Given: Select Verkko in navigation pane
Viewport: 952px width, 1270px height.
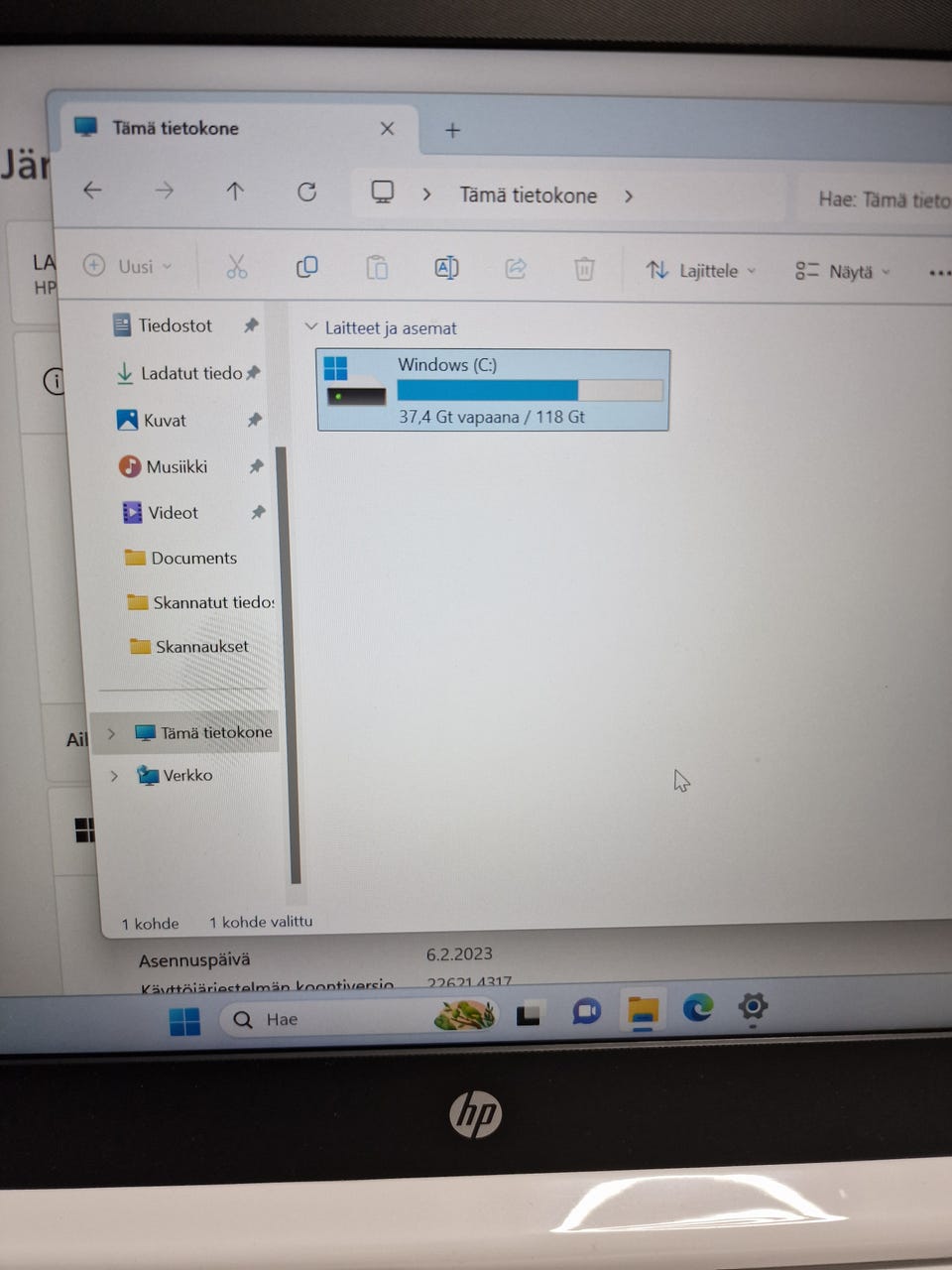Looking at the screenshot, I should [x=187, y=775].
